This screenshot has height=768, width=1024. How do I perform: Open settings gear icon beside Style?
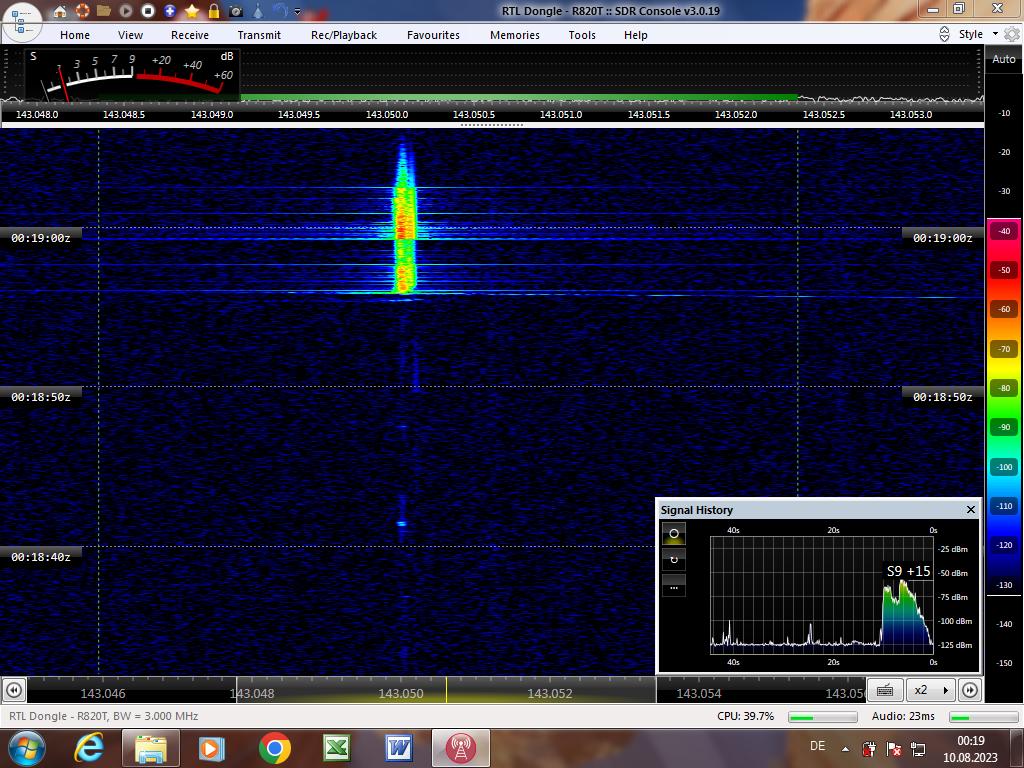coord(1012,34)
